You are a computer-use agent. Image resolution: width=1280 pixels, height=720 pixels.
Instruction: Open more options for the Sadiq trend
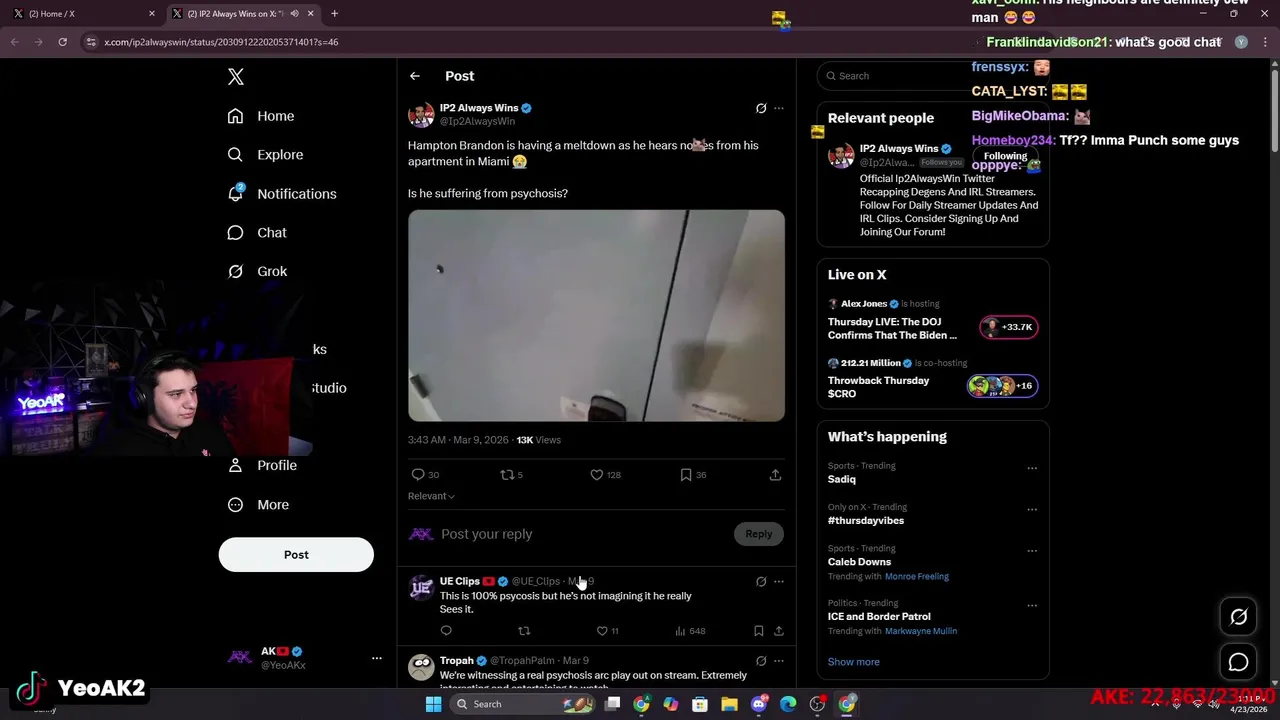click(x=1032, y=467)
